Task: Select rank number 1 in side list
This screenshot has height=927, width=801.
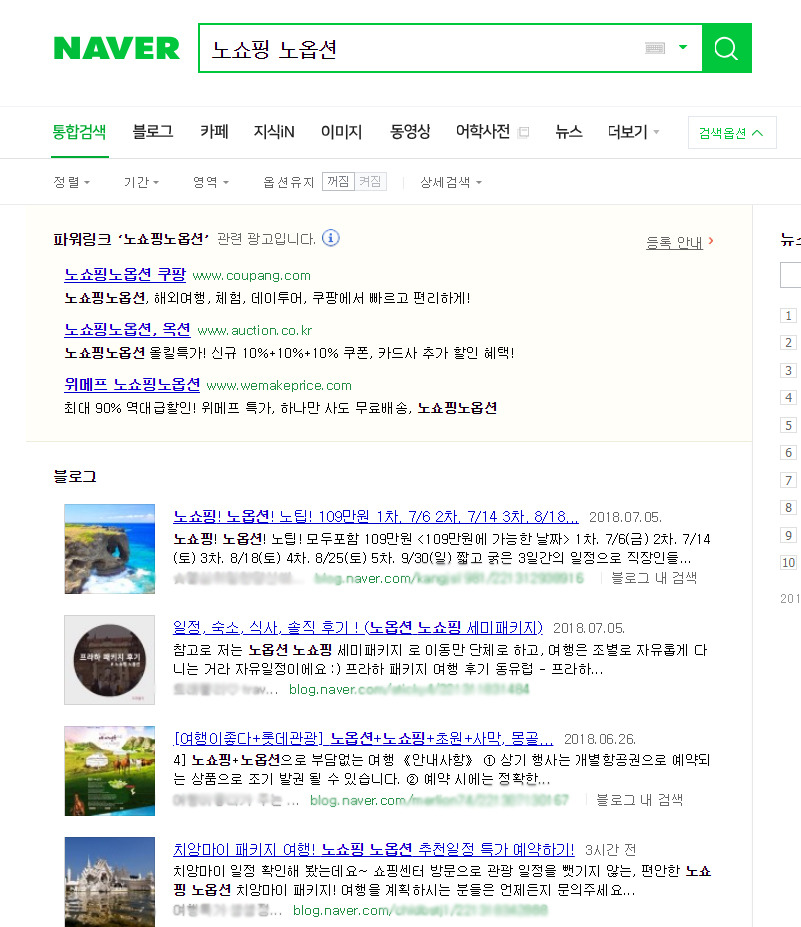Action: [x=788, y=316]
